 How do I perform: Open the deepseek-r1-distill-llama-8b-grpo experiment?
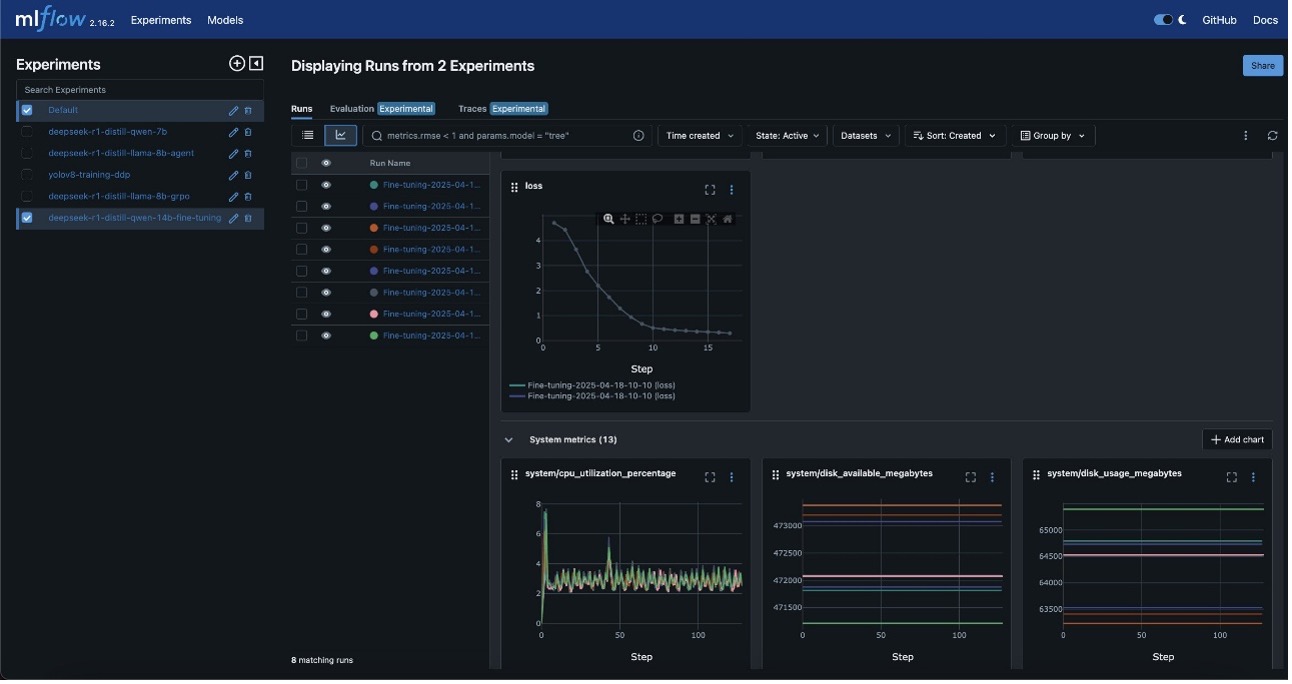pyautogui.click(x=119, y=197)
